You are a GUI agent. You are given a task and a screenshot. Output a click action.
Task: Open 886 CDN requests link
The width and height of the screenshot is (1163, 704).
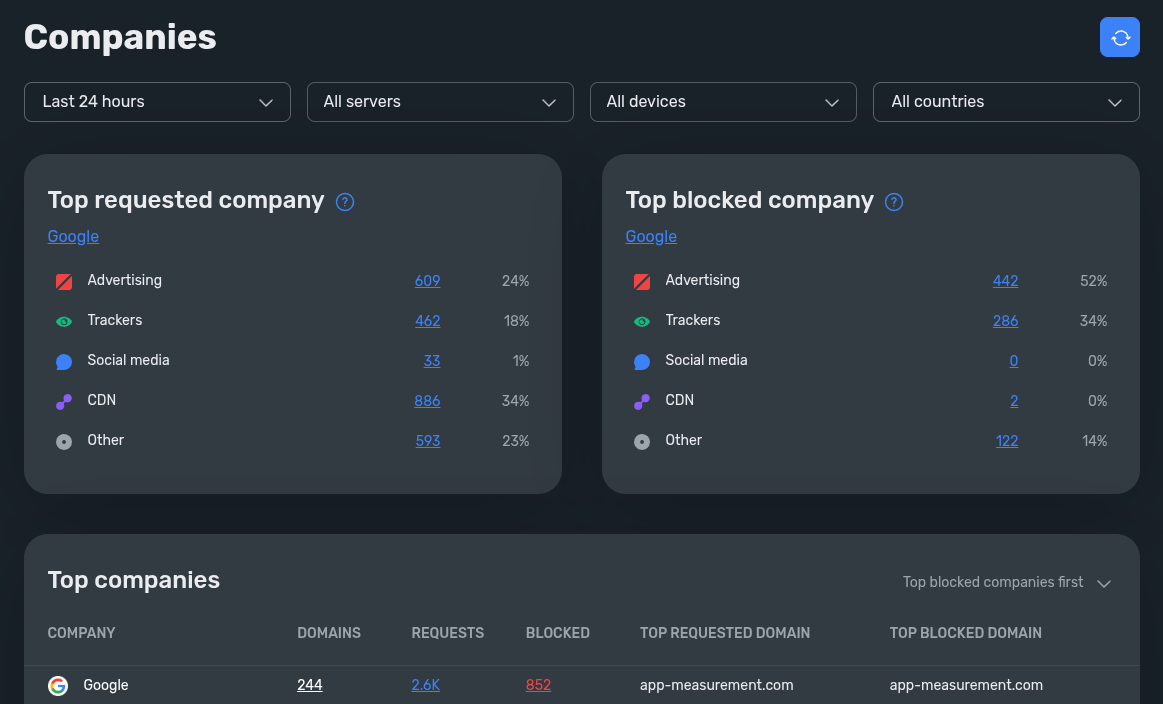point(427,401)
